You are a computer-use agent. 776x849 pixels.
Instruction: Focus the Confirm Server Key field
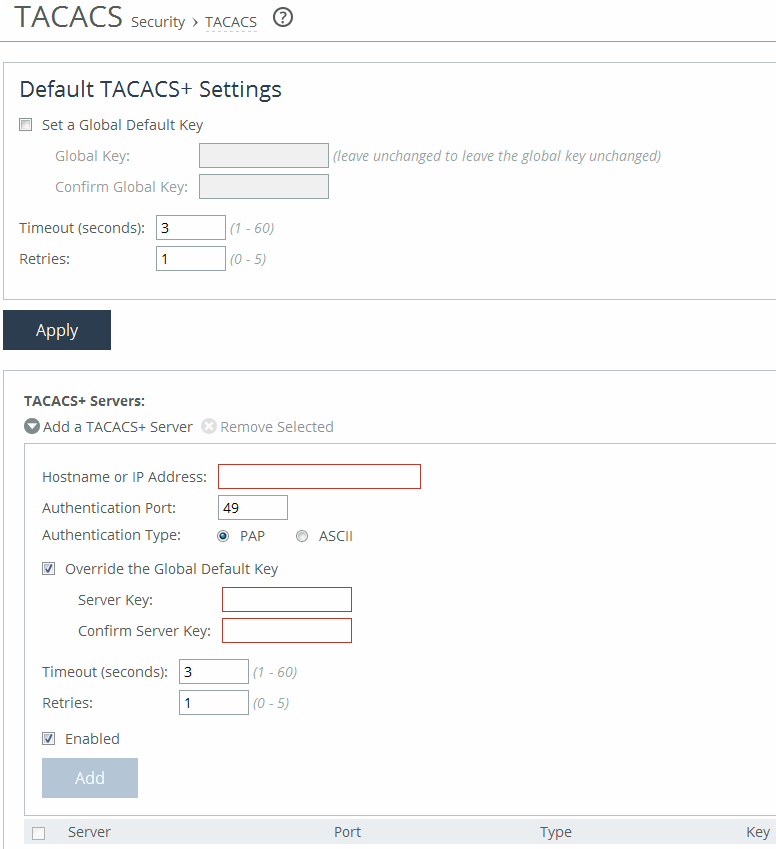click(287, 631)
